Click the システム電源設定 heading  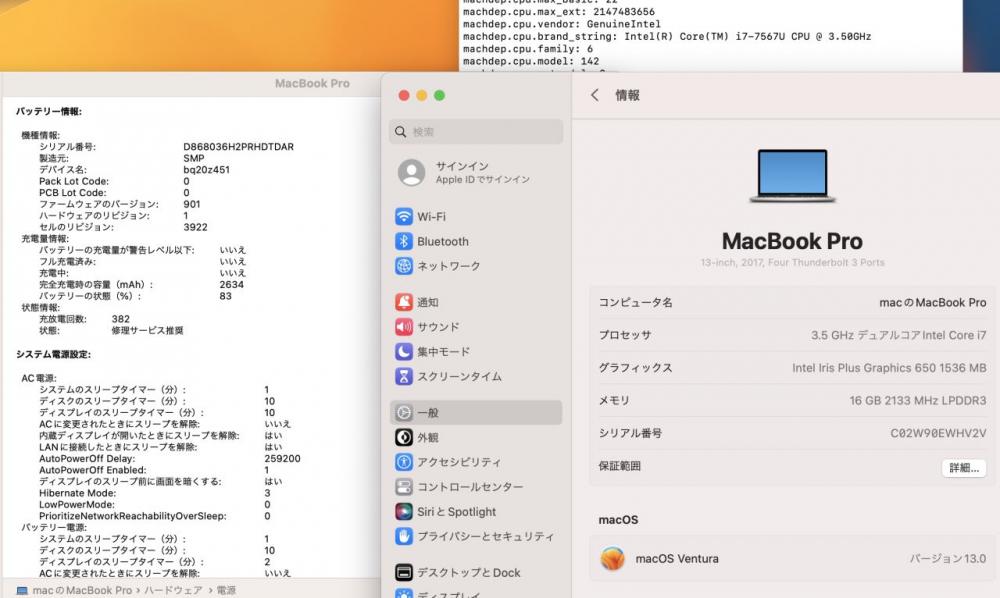point(54,354)
